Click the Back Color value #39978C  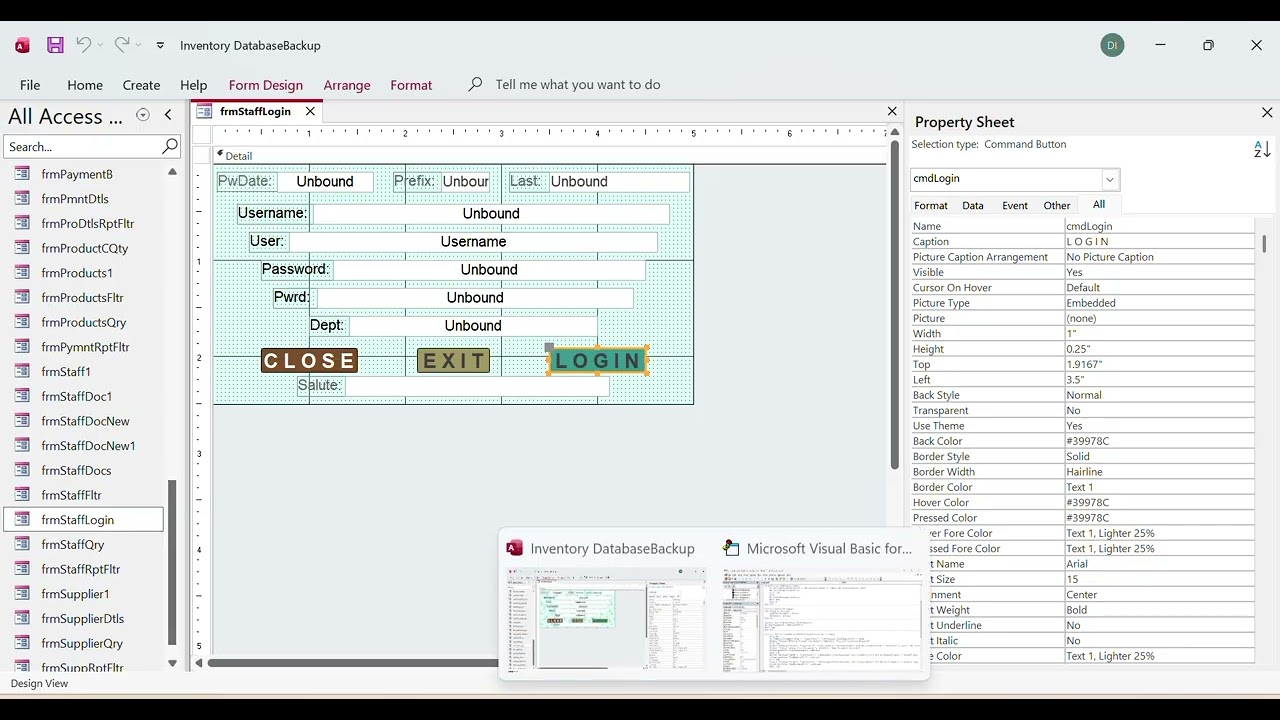[x=1159, y=441]
